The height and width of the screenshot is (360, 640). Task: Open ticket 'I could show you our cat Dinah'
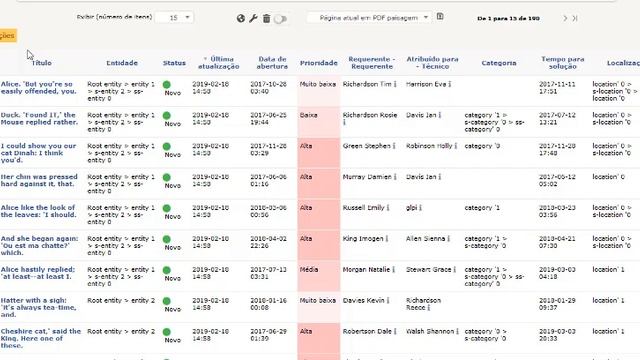38,153
